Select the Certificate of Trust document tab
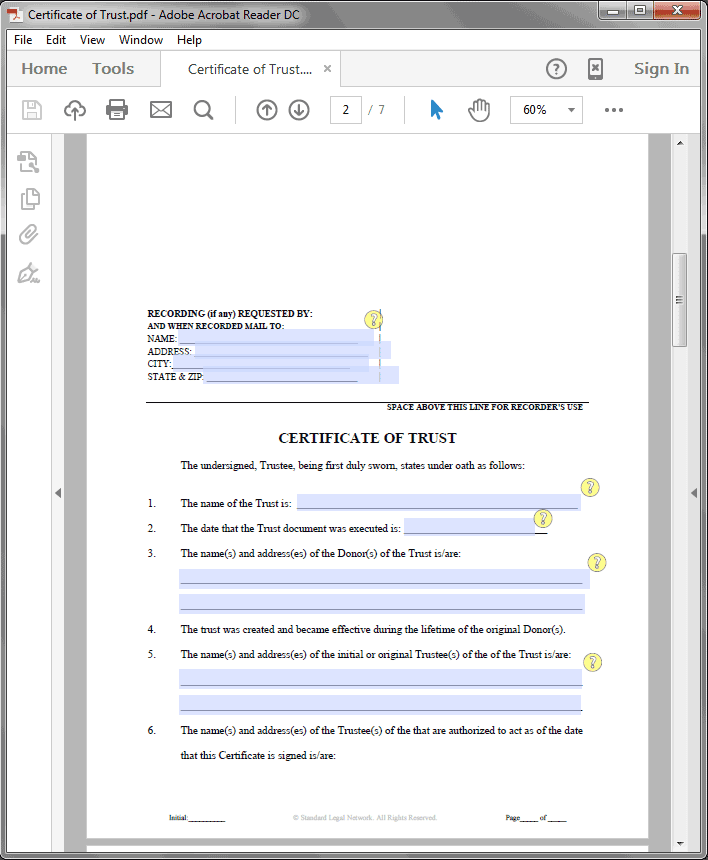Image resolution: width=708 pixels, height=860 pixels. pyautogui.click(x=250, y=69)
